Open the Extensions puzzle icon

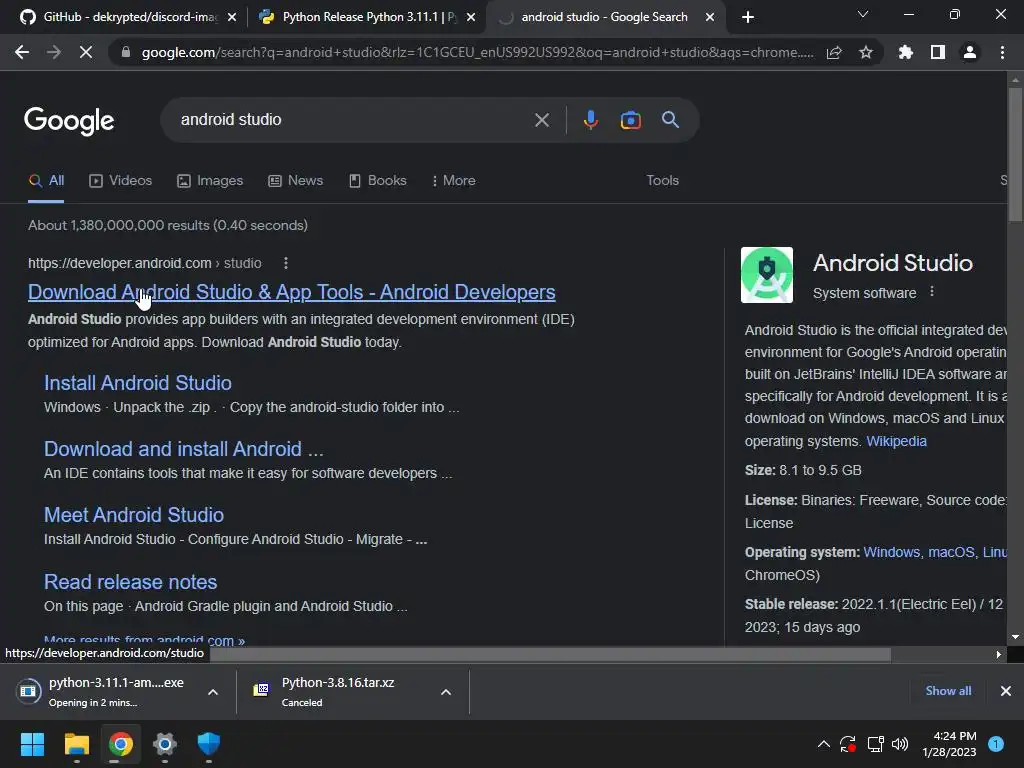906,52
